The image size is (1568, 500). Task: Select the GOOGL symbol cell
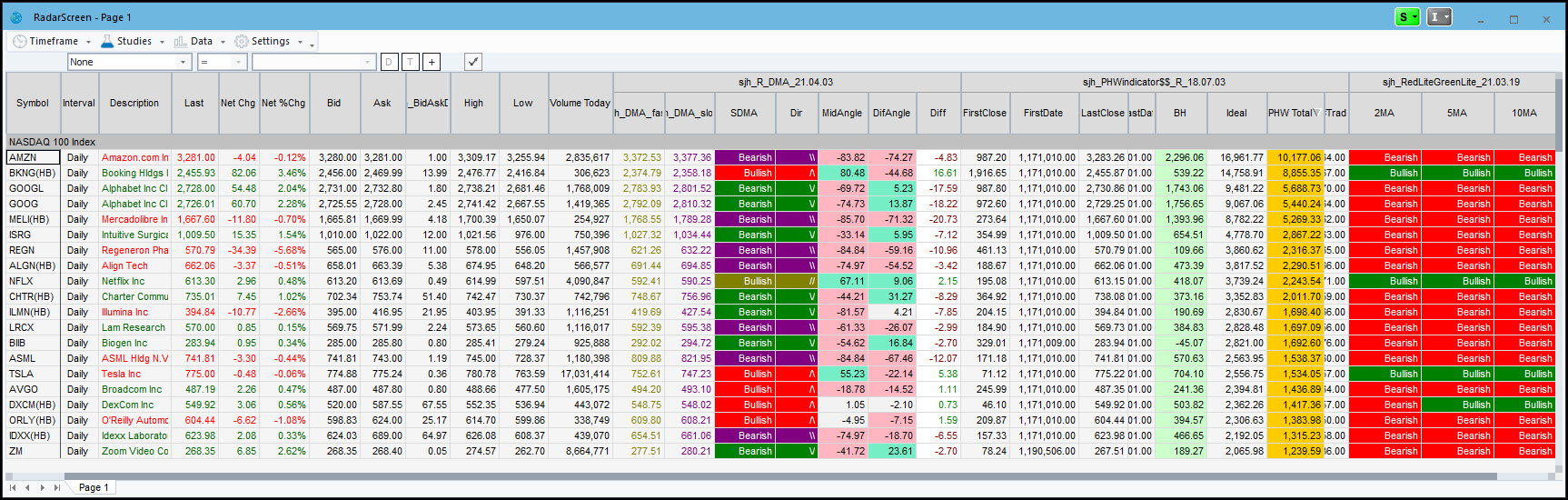tap(33, 188)
